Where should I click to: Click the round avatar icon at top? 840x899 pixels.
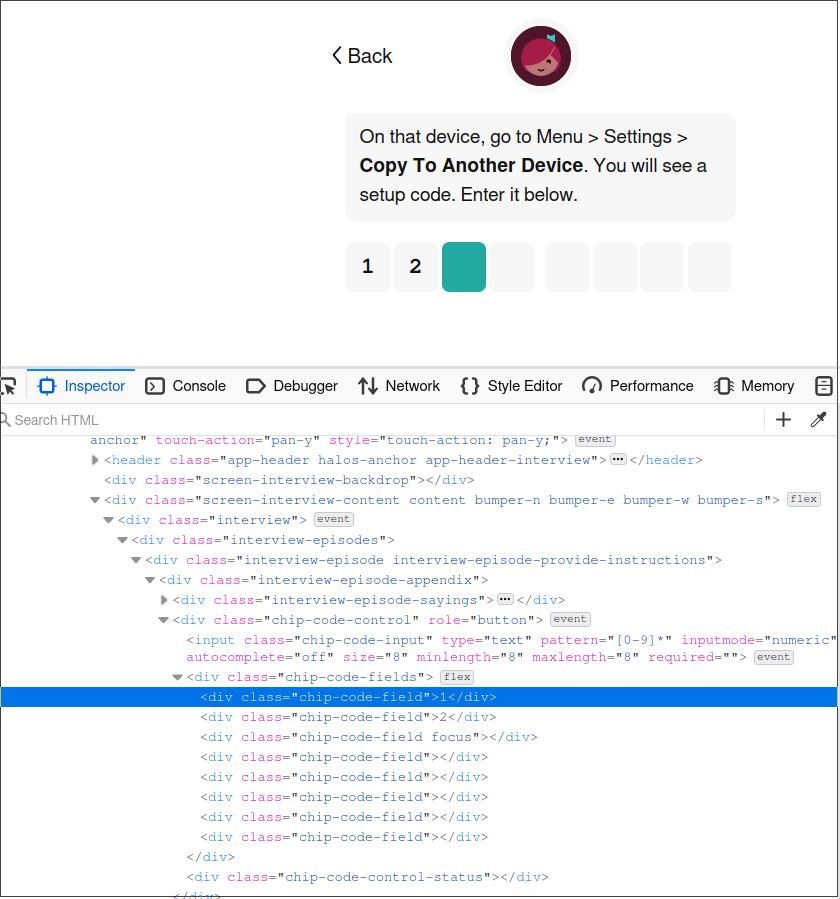(542, 55)
